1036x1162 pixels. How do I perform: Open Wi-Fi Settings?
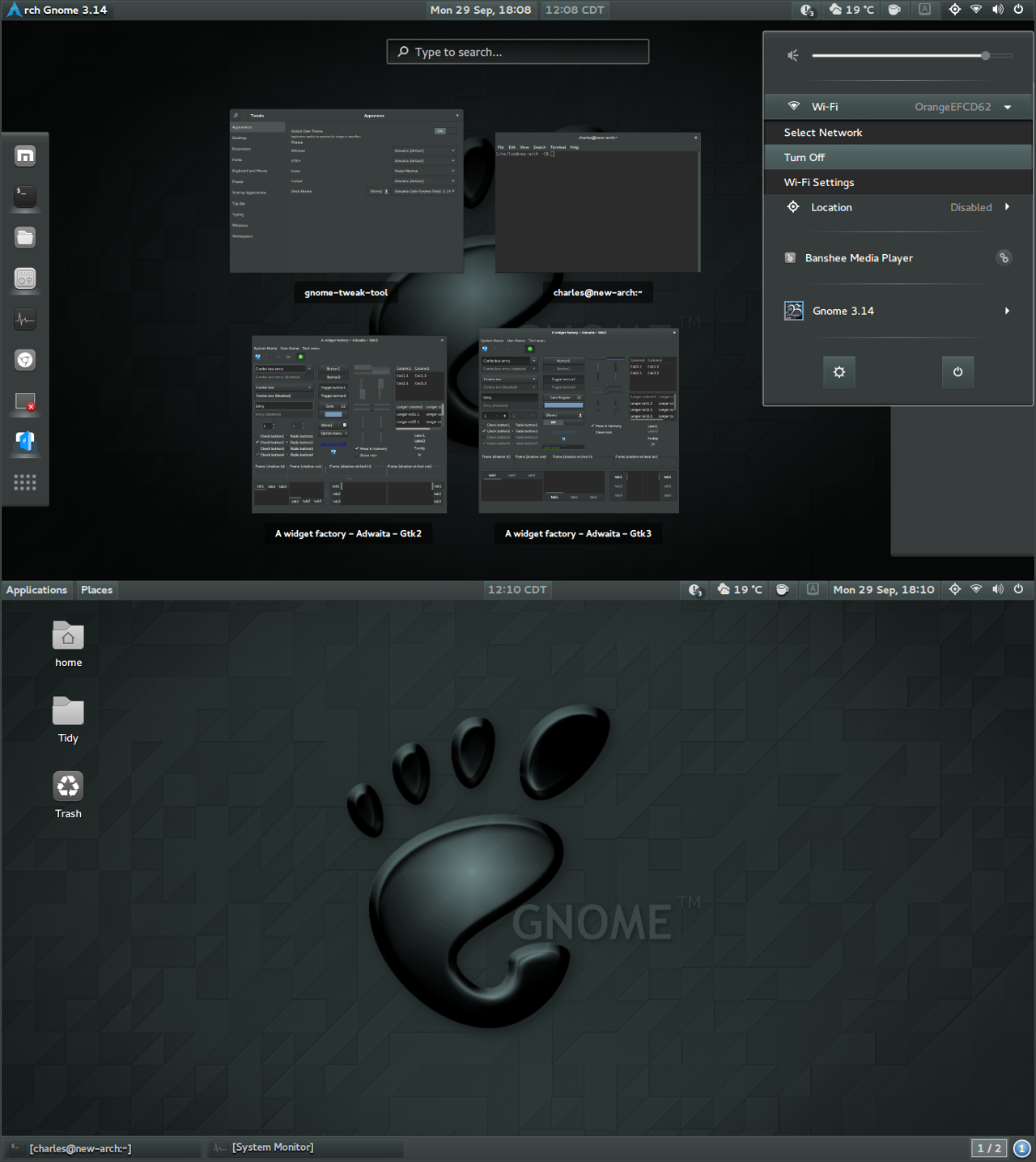click(x=817, y=182)
